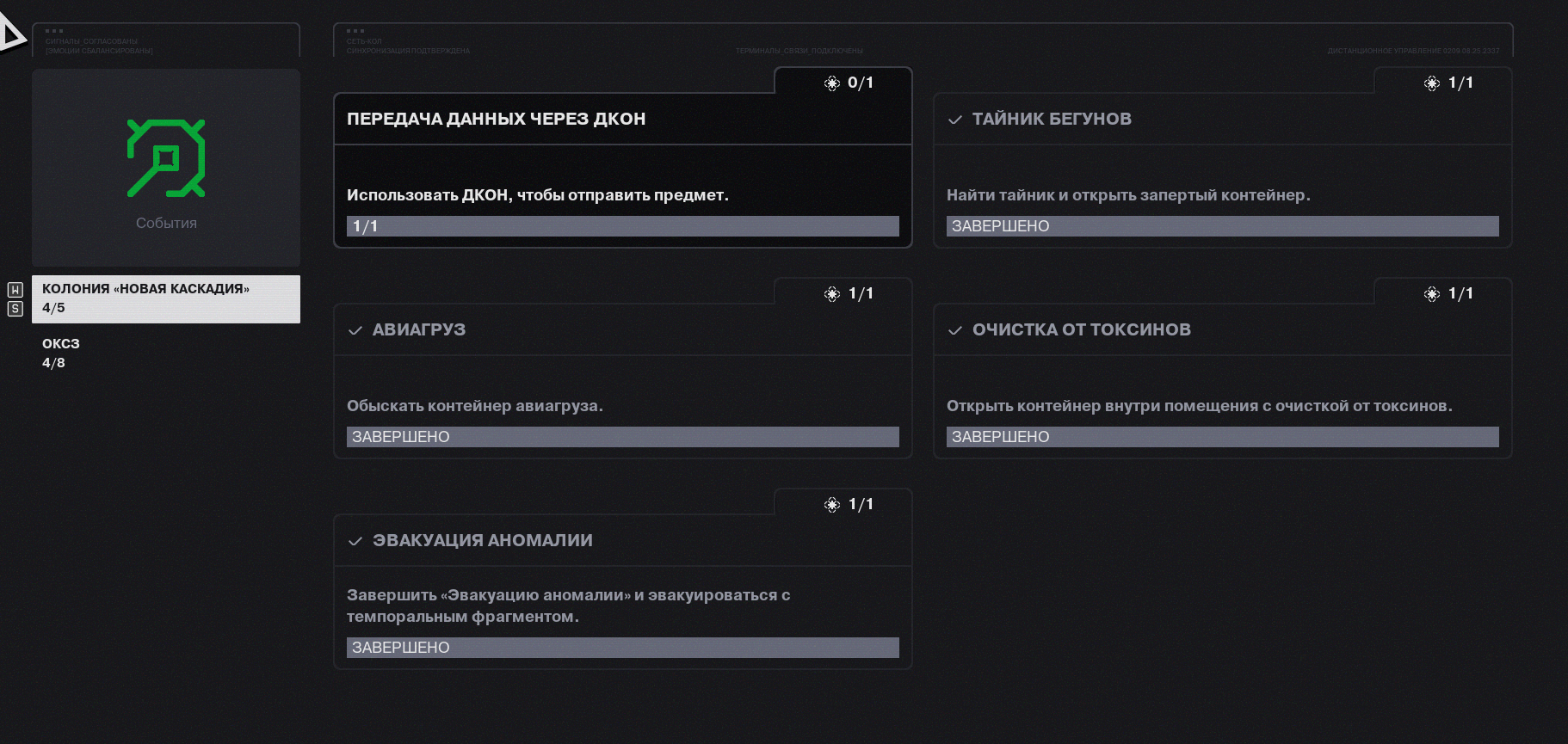1568x744 pixels.
Task: Open the Передача данных через ДКОН task
Action: point(496,120)
